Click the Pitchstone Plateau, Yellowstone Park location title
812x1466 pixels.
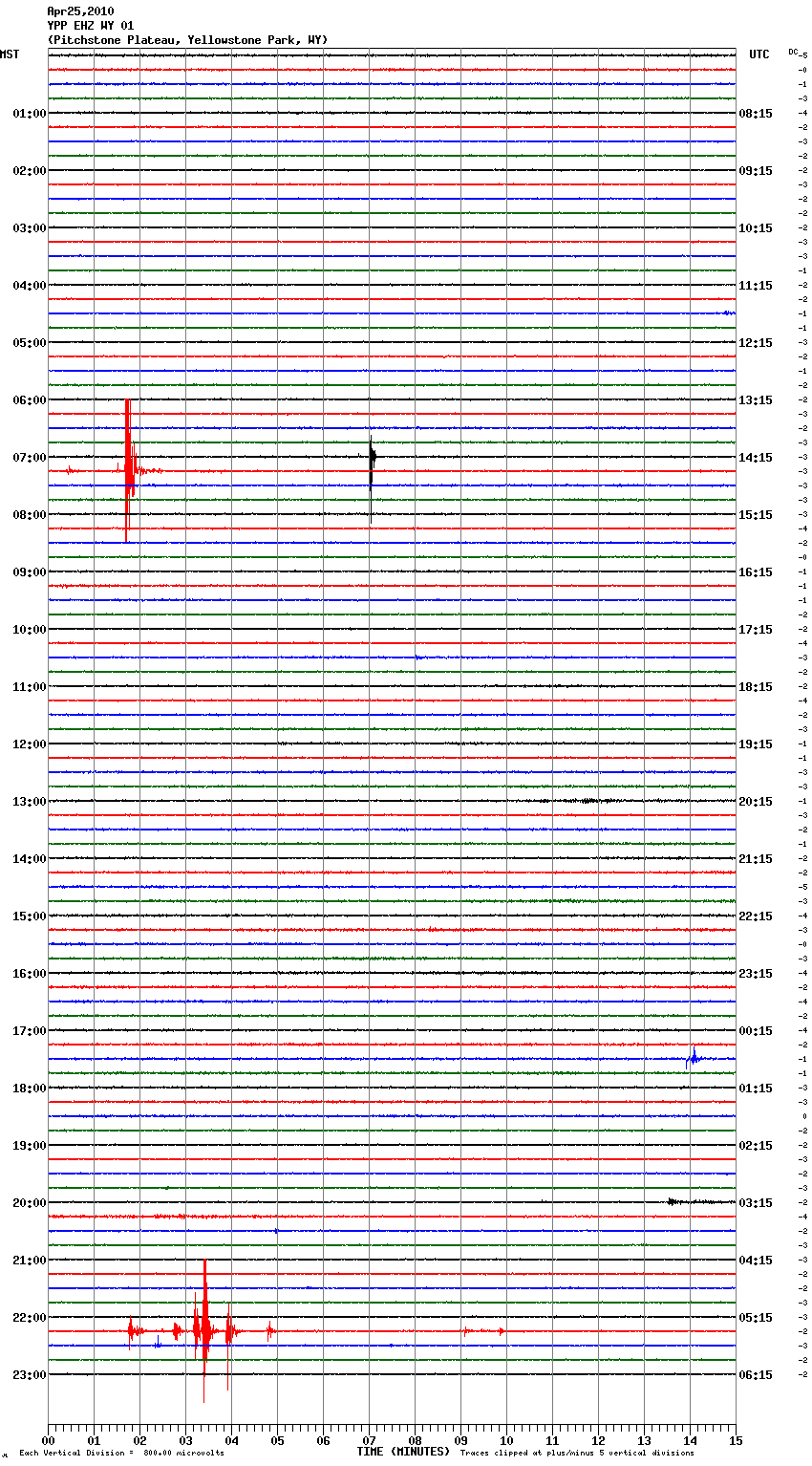click(187, 40)
